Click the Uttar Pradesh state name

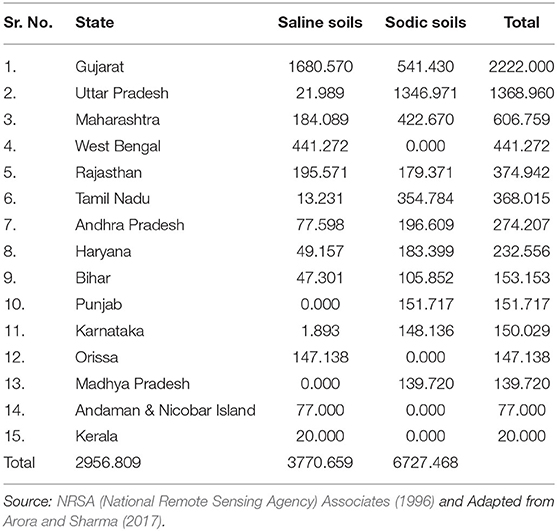122,93
